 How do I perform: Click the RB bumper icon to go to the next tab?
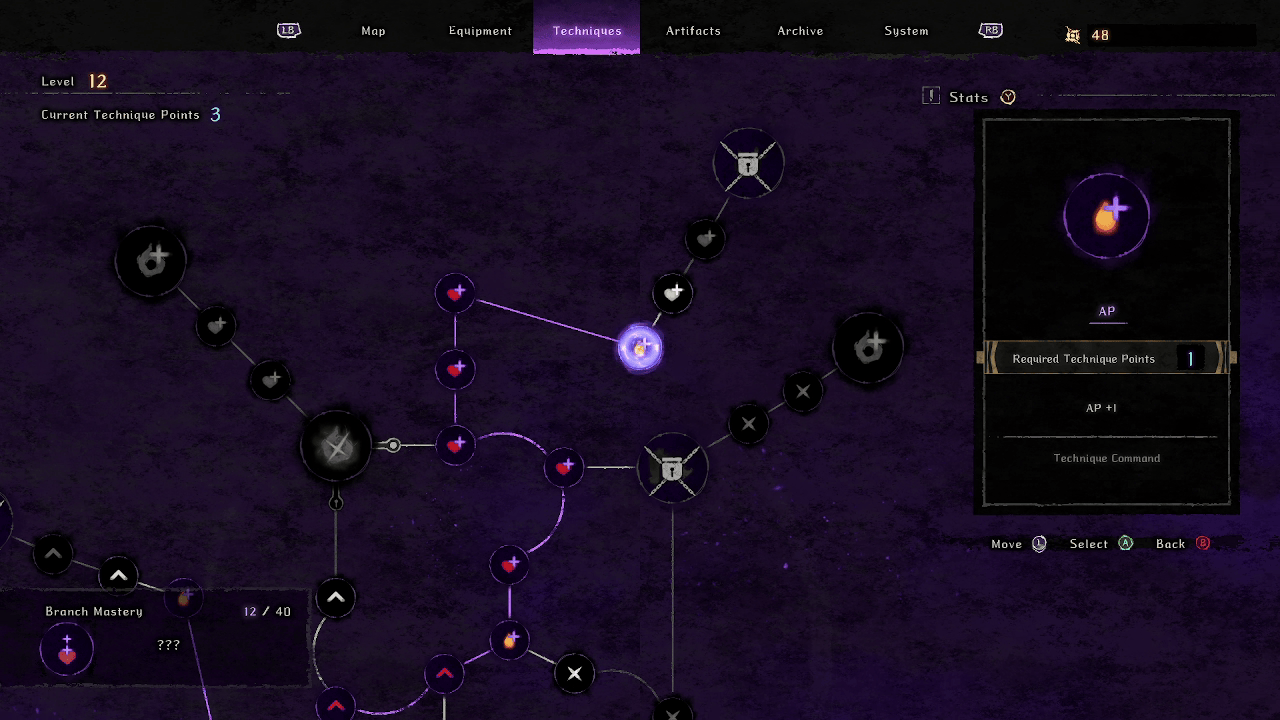990,30
